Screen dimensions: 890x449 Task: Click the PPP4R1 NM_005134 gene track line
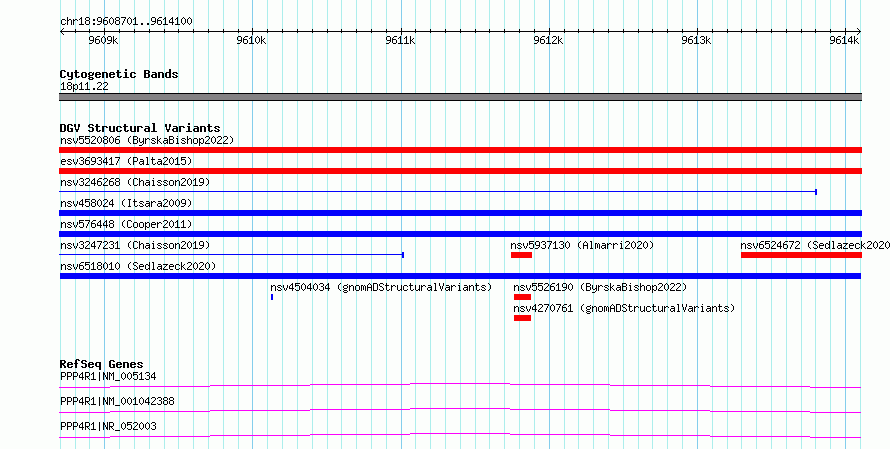(x=460, y=386)
